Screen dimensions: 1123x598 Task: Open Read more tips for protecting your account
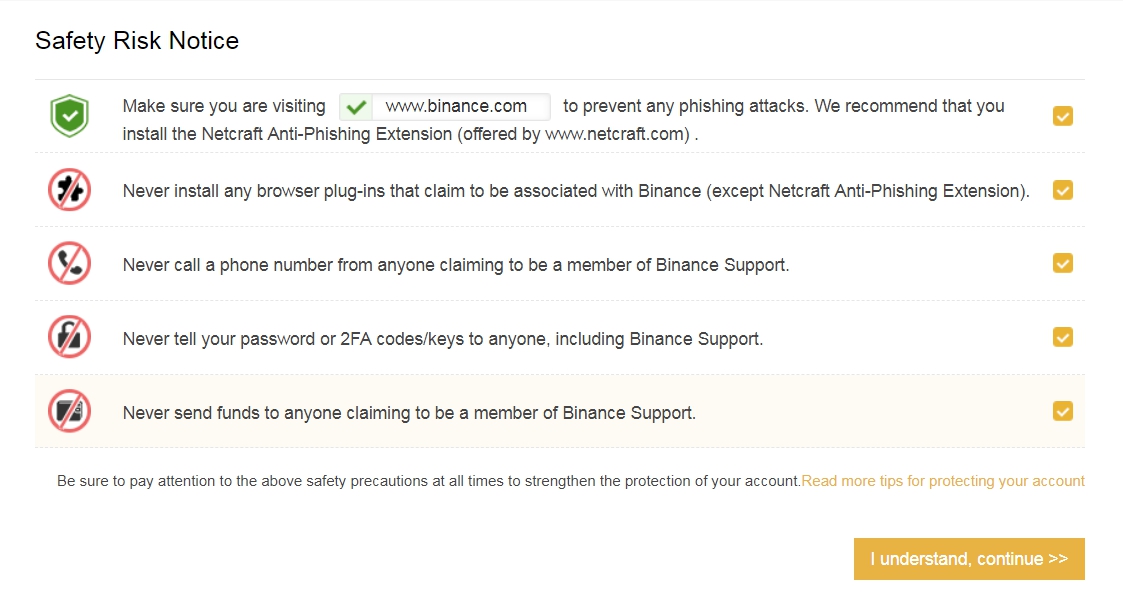point(942,481)
